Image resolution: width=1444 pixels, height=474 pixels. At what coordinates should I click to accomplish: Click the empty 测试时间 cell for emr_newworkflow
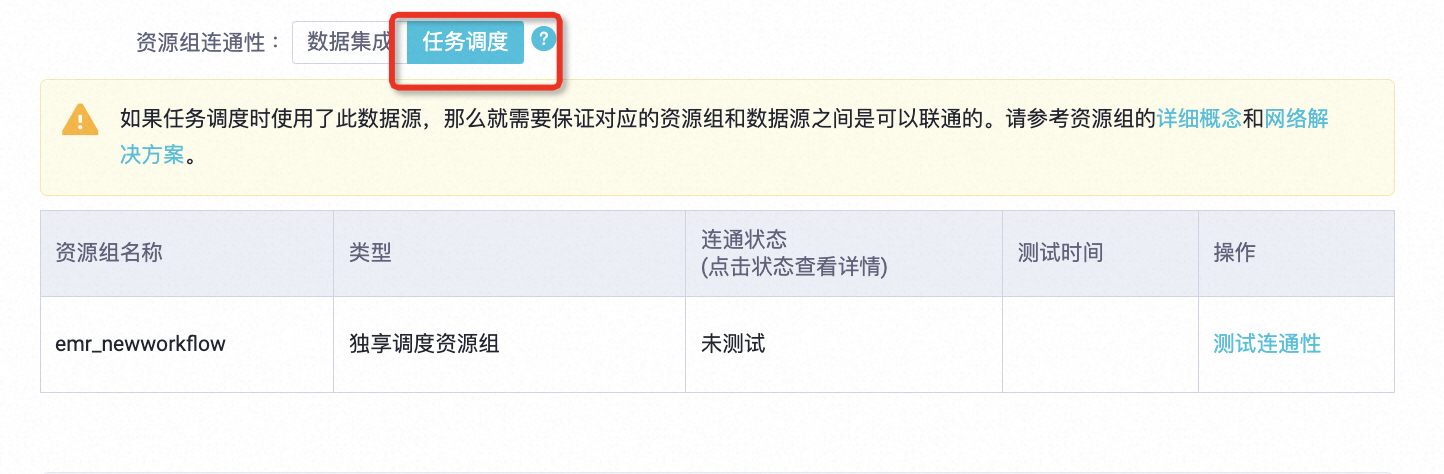click(1100, 344)
